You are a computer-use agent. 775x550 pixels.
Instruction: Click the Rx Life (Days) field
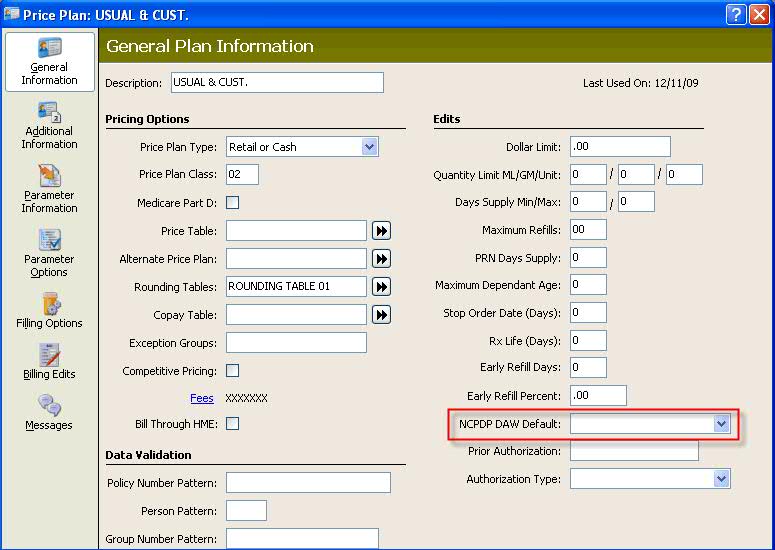[x=588, y=340]
